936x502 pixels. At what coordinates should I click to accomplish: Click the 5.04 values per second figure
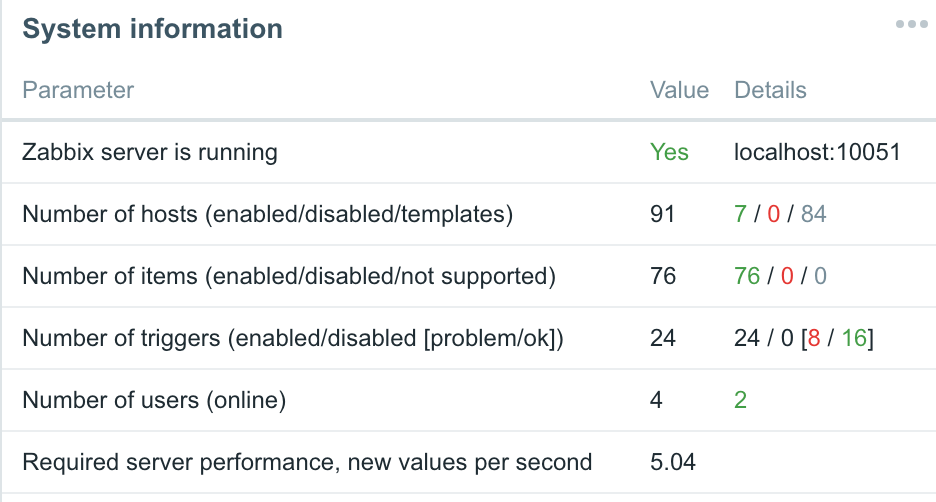coord(673,462)
